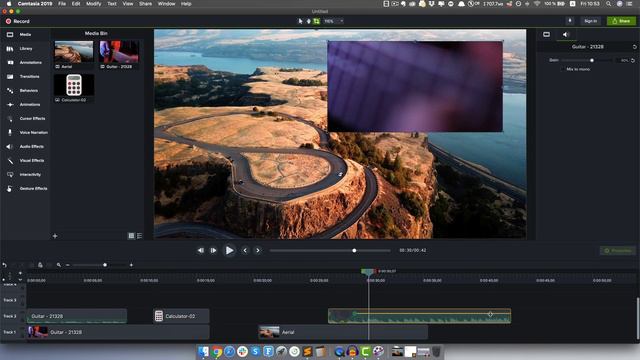This screenshot has height=360, width=640.
Task: Click the timeline playhead marker
Action: coord(368,272)
